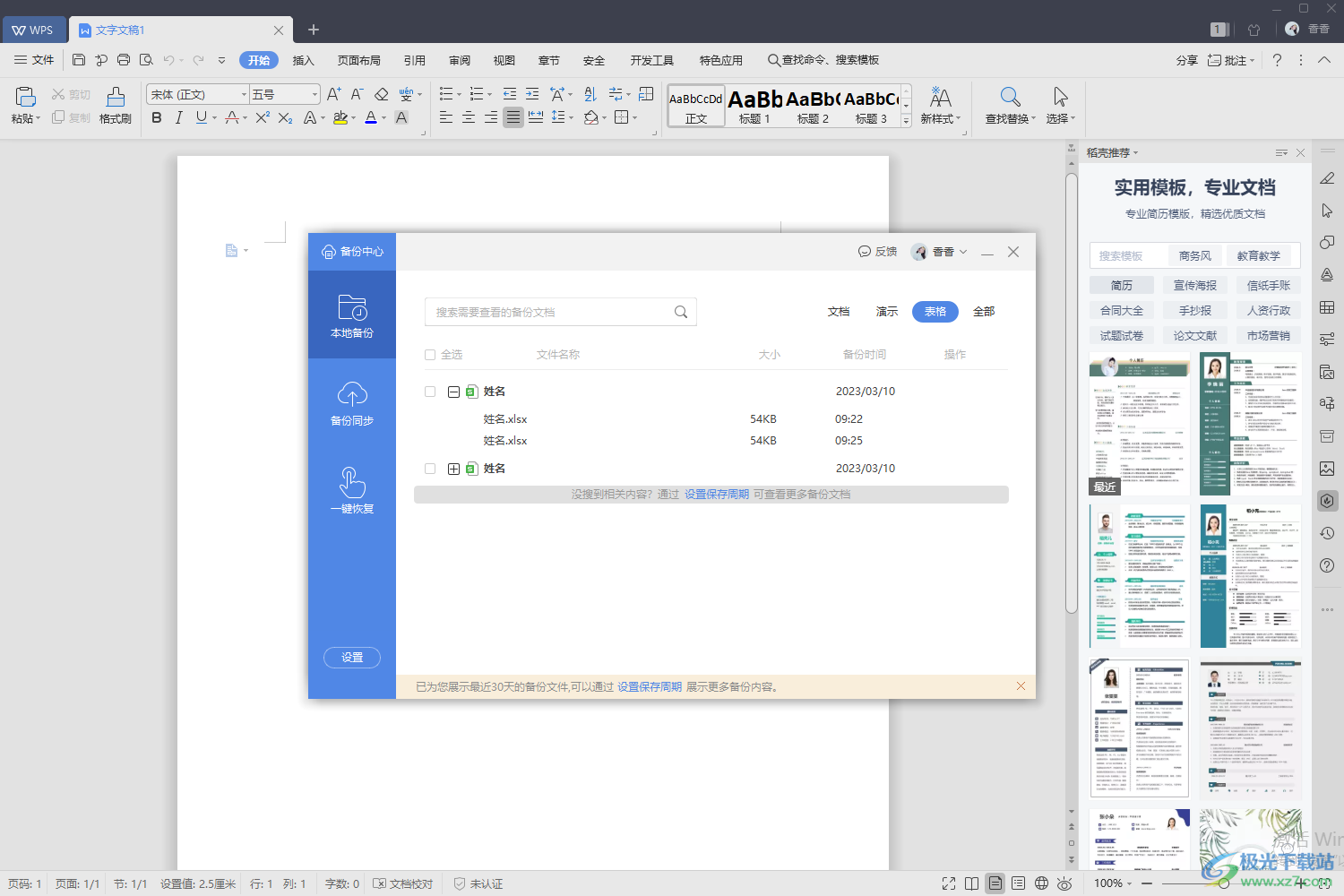Click the Share (分享) button

click(1187, 60)
